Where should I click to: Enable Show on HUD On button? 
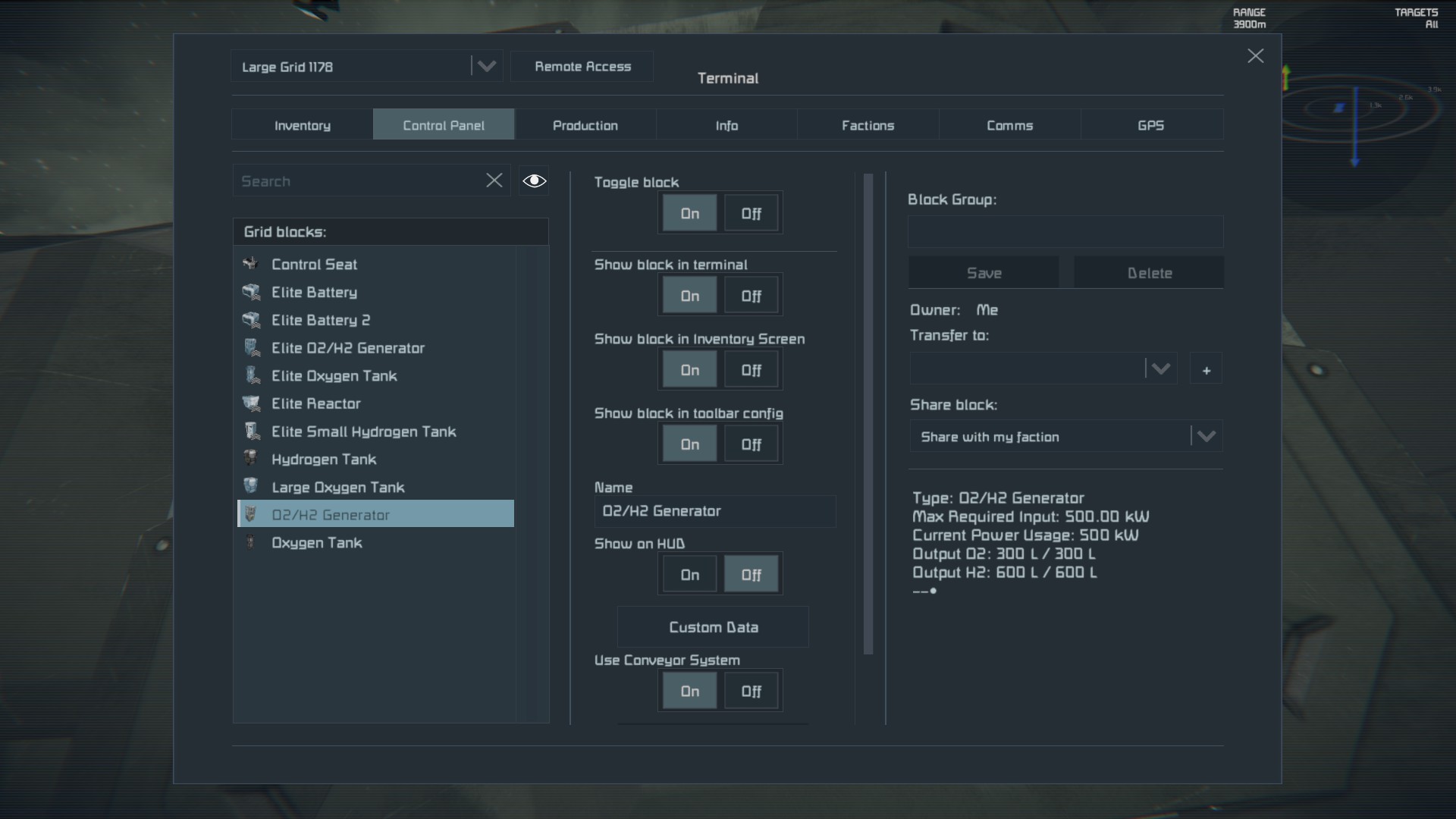pyautogui.click(x=689, y=575)
